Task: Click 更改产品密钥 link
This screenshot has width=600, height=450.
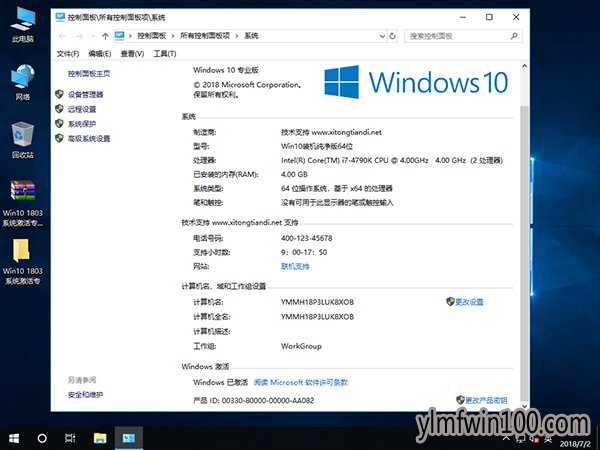Action: click(x=486, y=400)
